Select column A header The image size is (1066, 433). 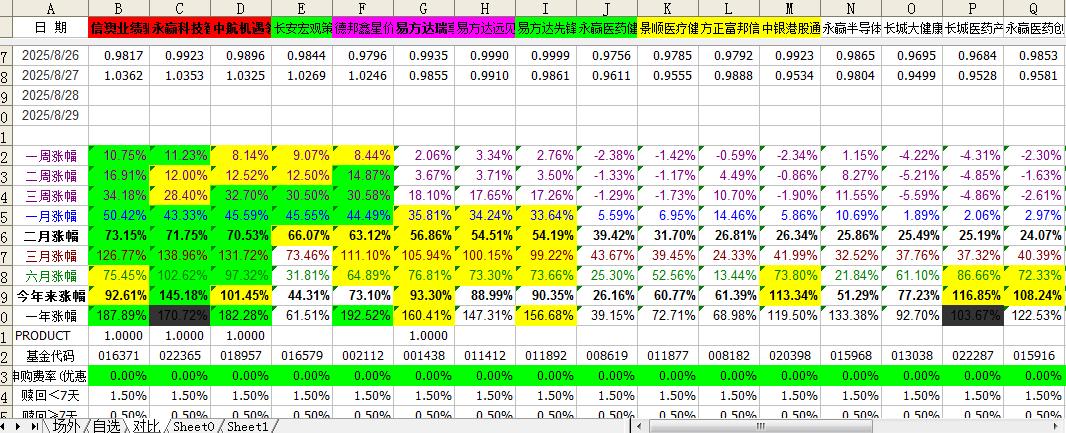pyautogui.click(x=50, y=9)
